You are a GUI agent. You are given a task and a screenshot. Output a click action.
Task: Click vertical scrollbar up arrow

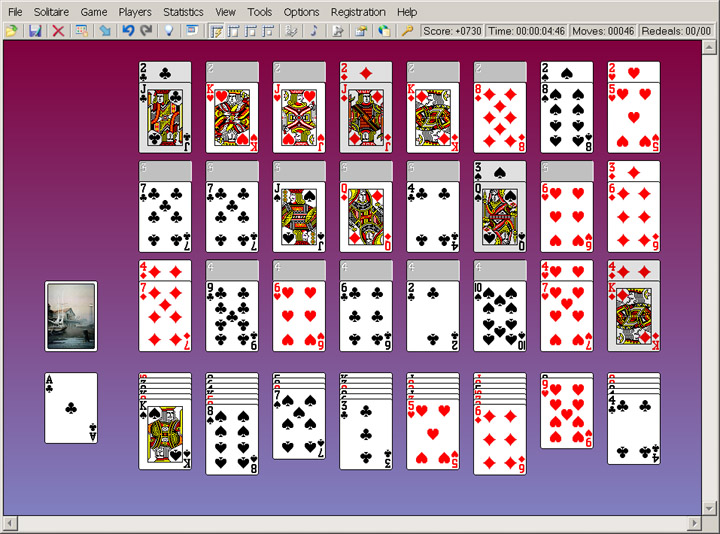(x=709, y=47)
